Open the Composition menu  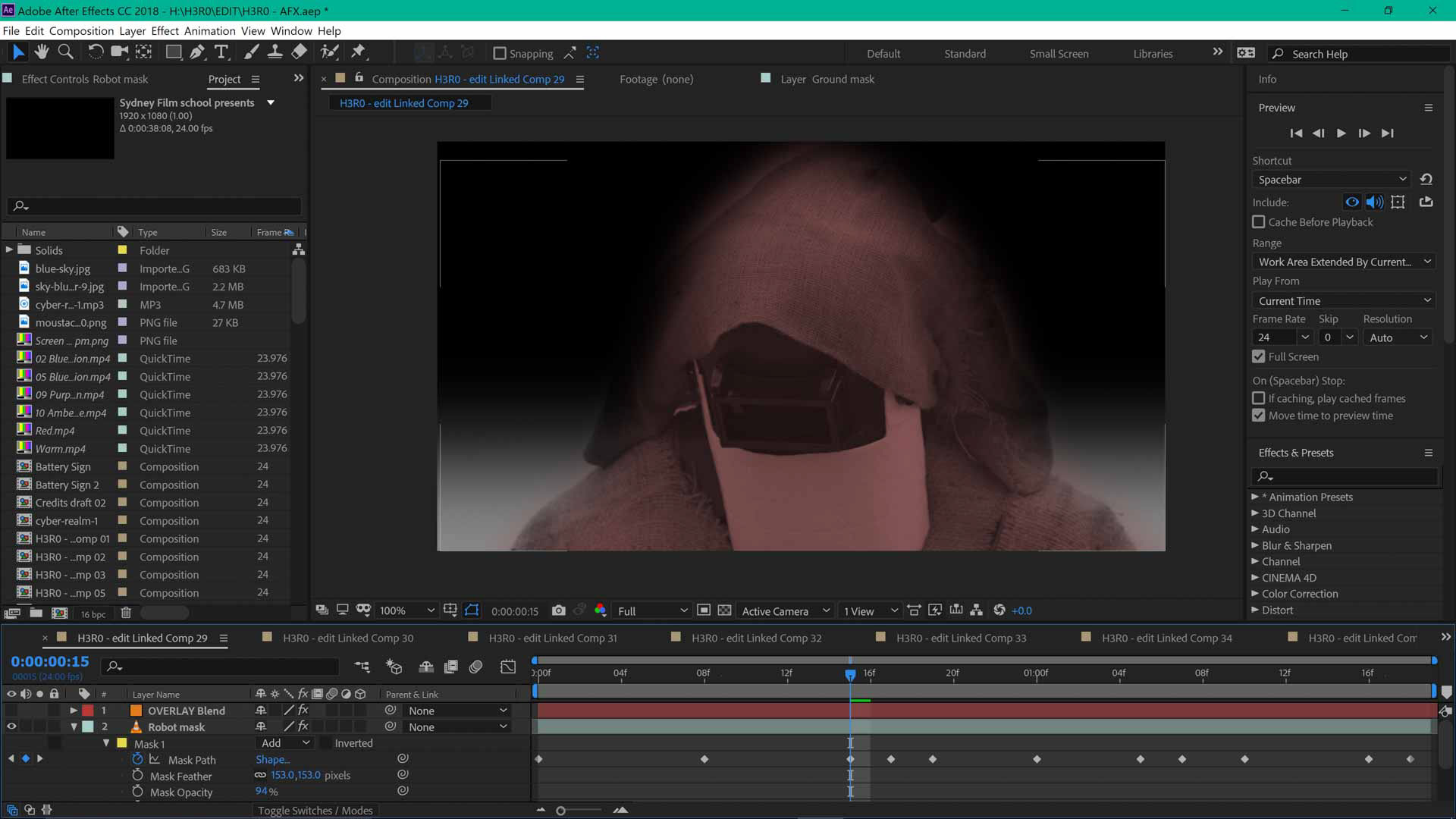tap(81, 31)
